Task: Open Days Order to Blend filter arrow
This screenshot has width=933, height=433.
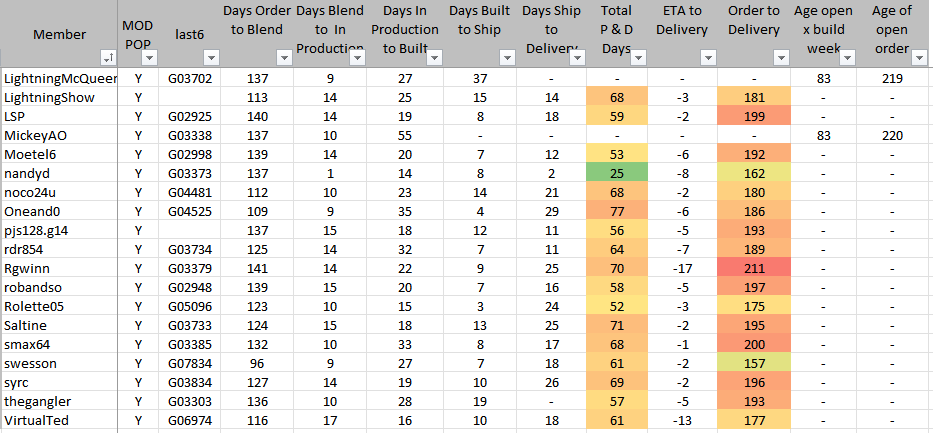Action: 283,58
